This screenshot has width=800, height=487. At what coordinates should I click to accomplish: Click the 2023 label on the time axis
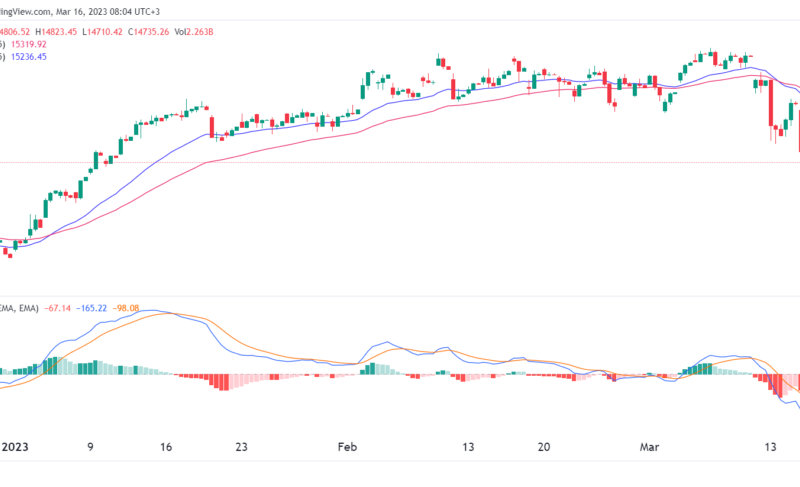point(15,447)
